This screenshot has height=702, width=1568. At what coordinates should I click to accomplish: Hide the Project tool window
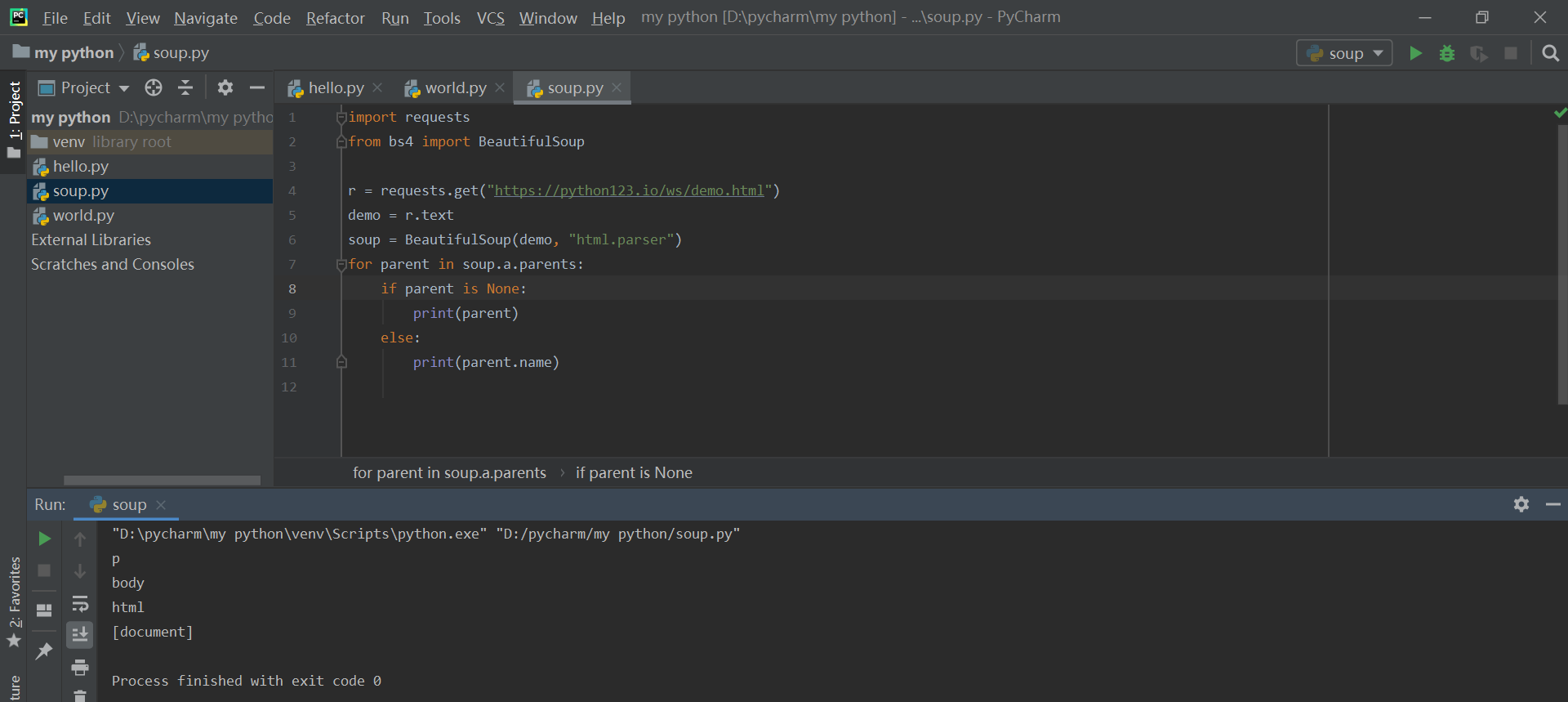point(257,87)
